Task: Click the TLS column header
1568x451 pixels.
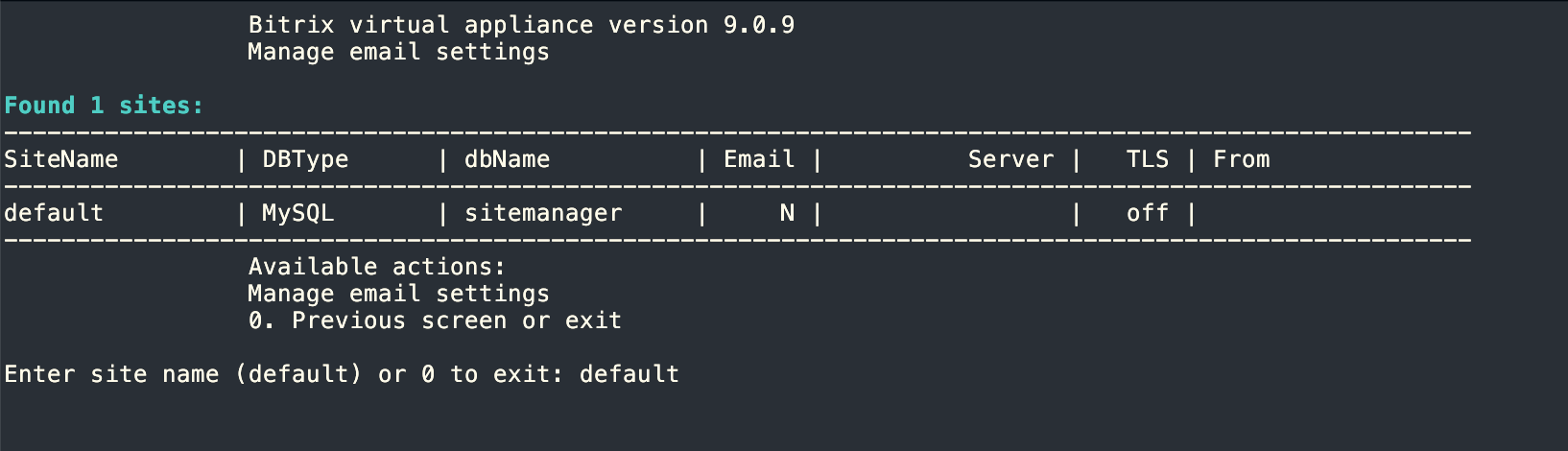Action: click(x=1147, y=159)
